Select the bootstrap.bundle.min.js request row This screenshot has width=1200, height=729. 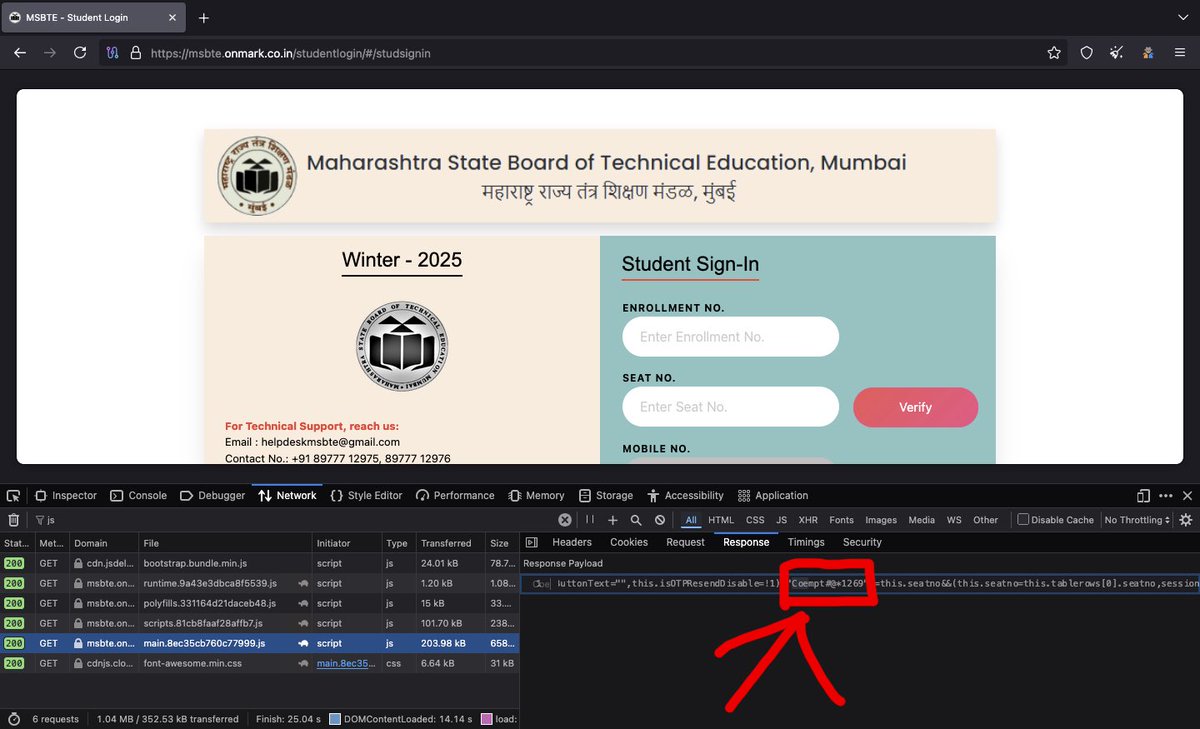coord(259,563)
